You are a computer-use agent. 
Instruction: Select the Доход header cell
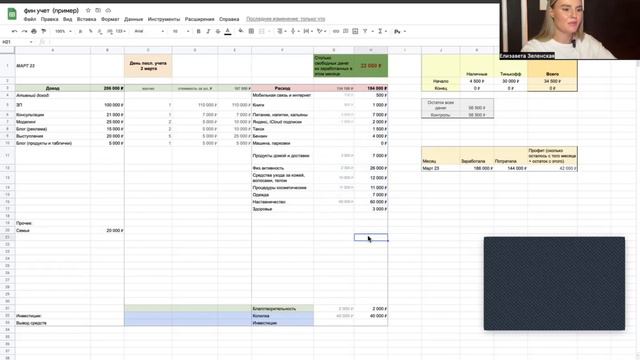pyautogui.click(x=53, y=88)
